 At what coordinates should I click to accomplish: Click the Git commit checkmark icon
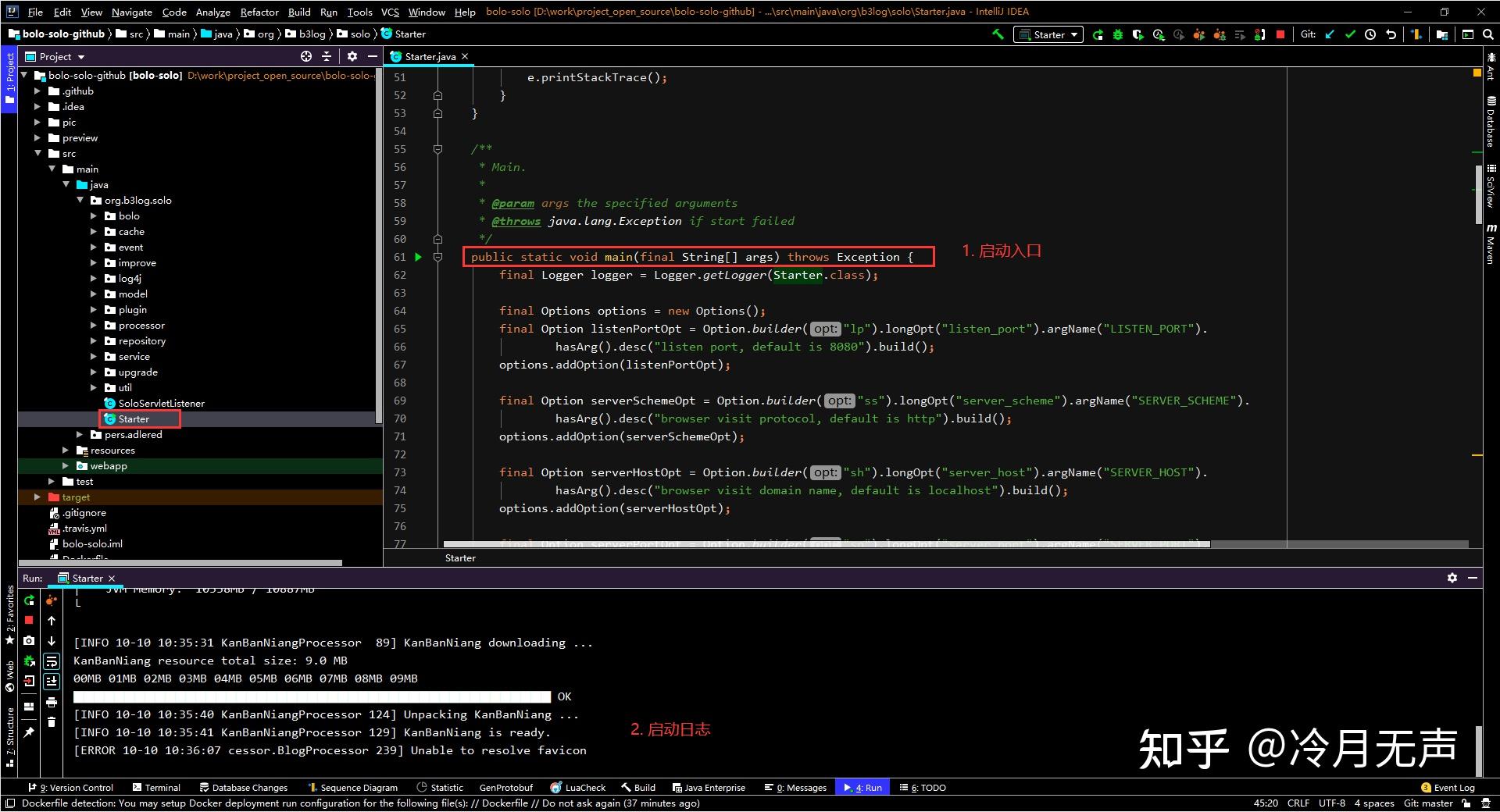1350,34
